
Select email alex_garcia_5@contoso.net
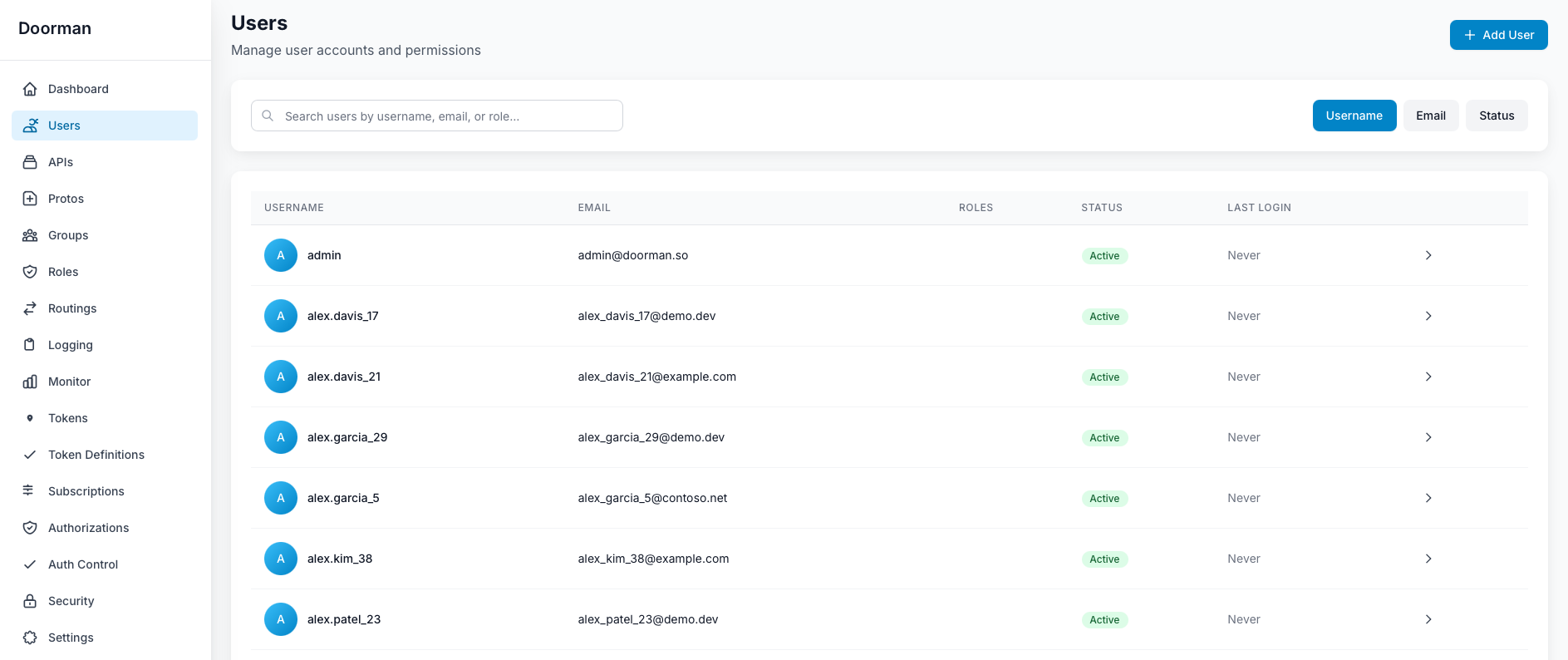652,498
